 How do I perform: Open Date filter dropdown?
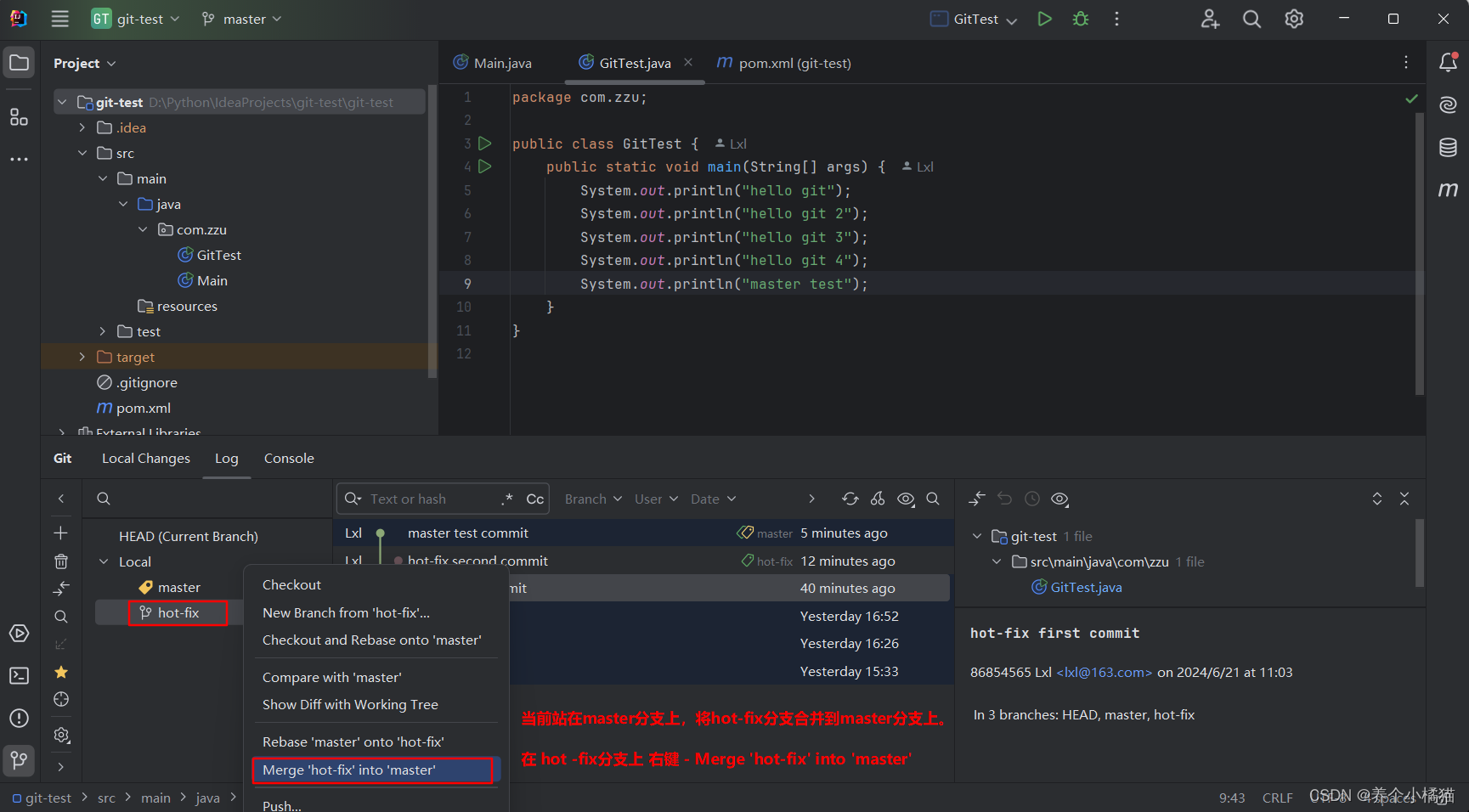click(713, 499)
